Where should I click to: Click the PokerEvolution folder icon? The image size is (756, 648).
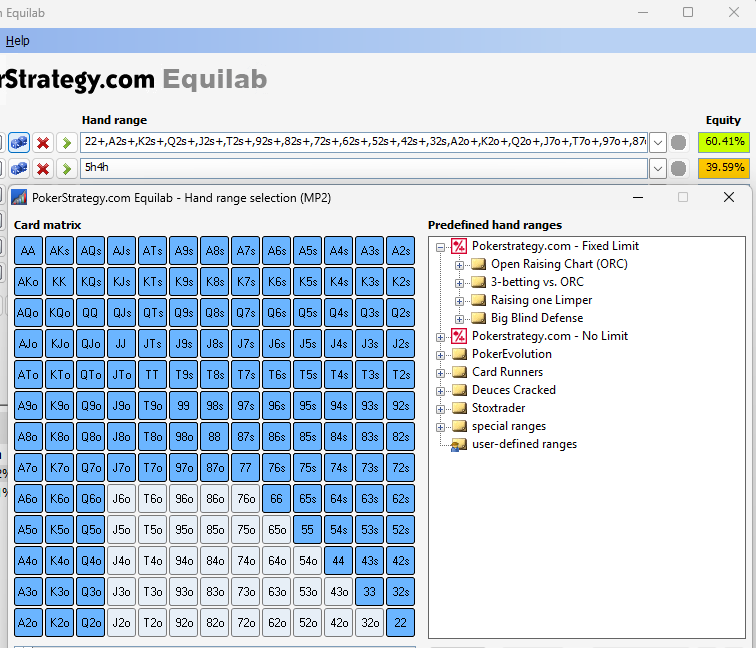(459, 354)
